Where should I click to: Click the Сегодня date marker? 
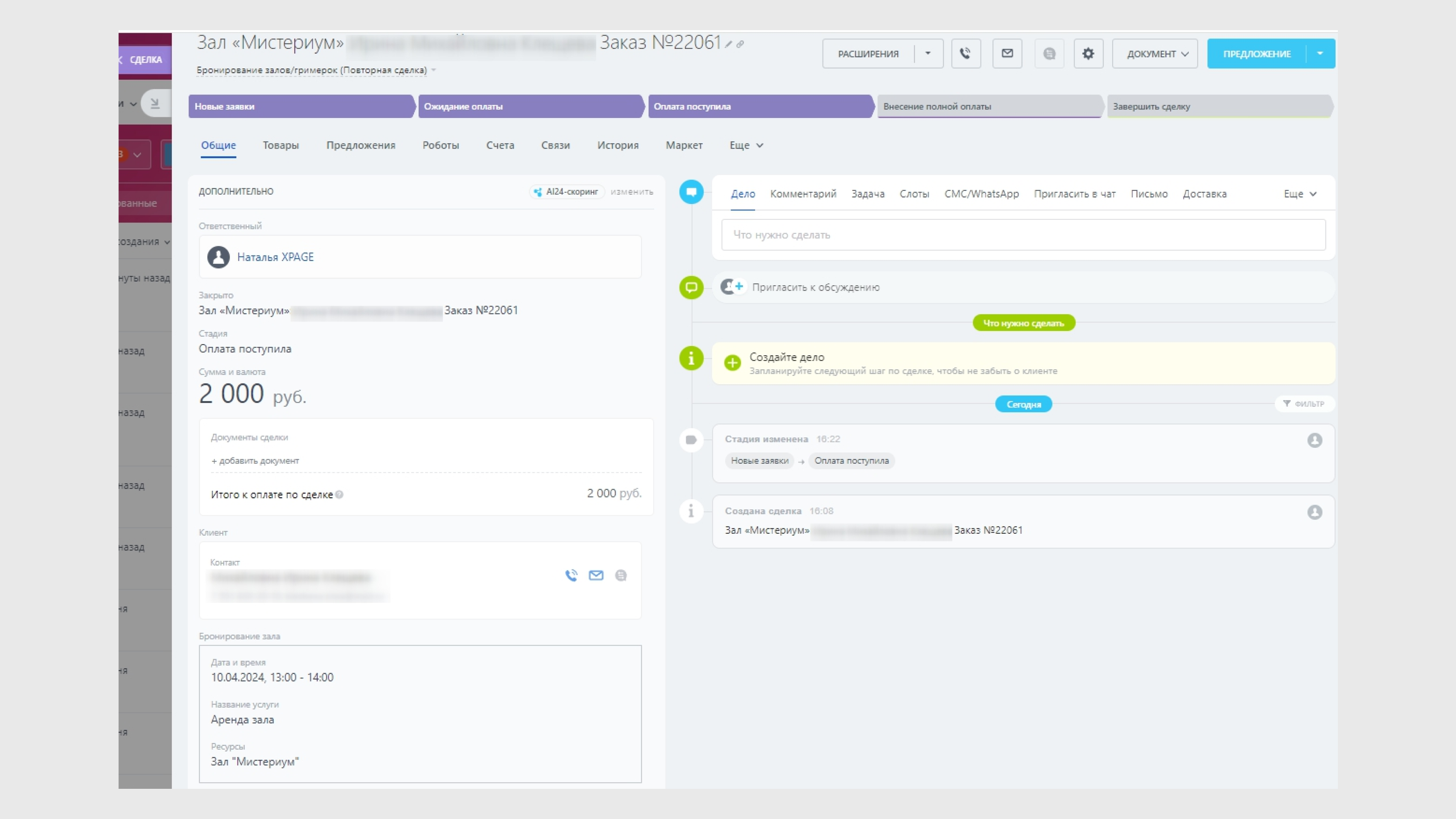1023,404
